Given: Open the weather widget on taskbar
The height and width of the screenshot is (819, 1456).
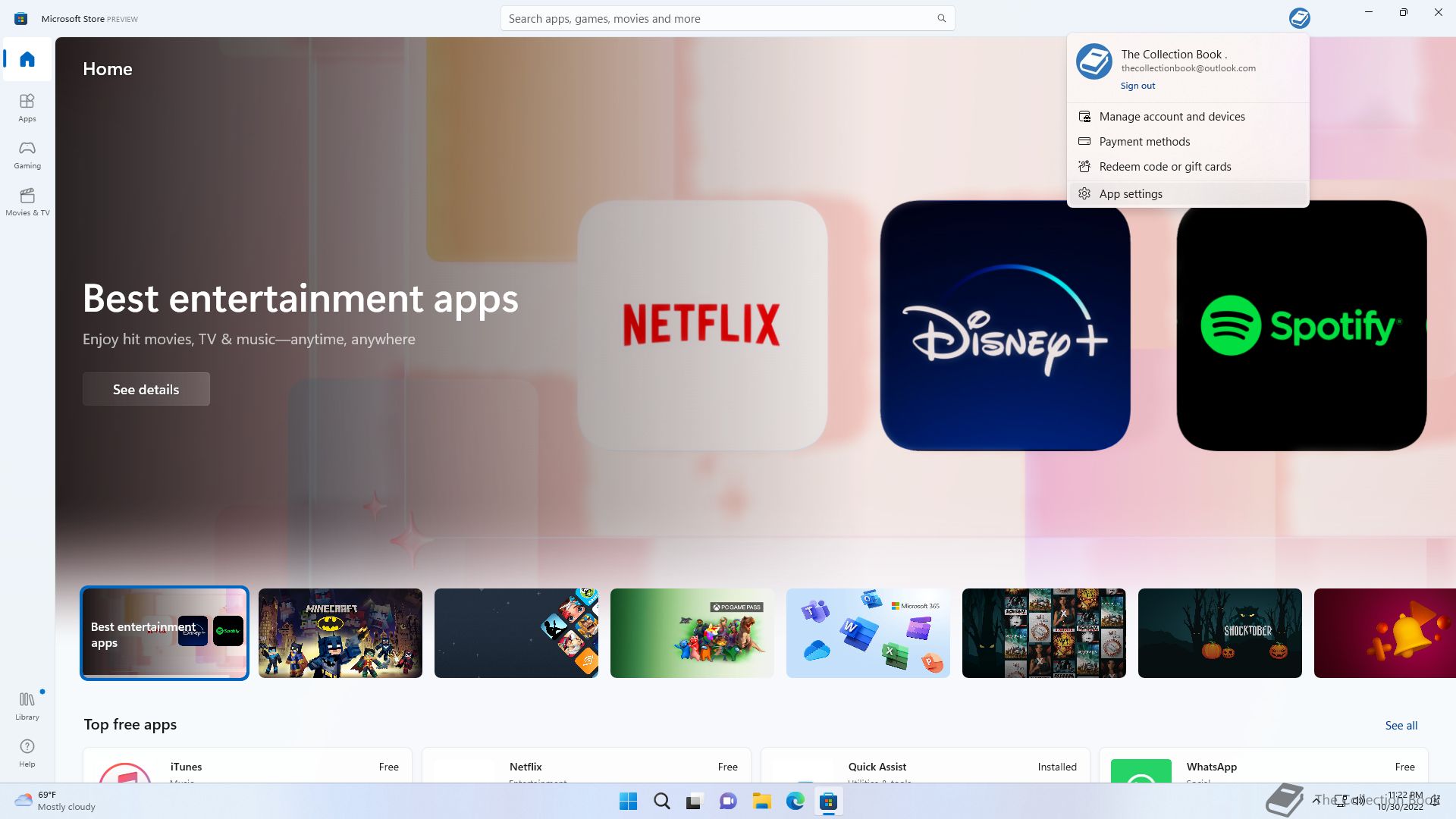Looking at the screenshot, I should (x=55, y=801).
